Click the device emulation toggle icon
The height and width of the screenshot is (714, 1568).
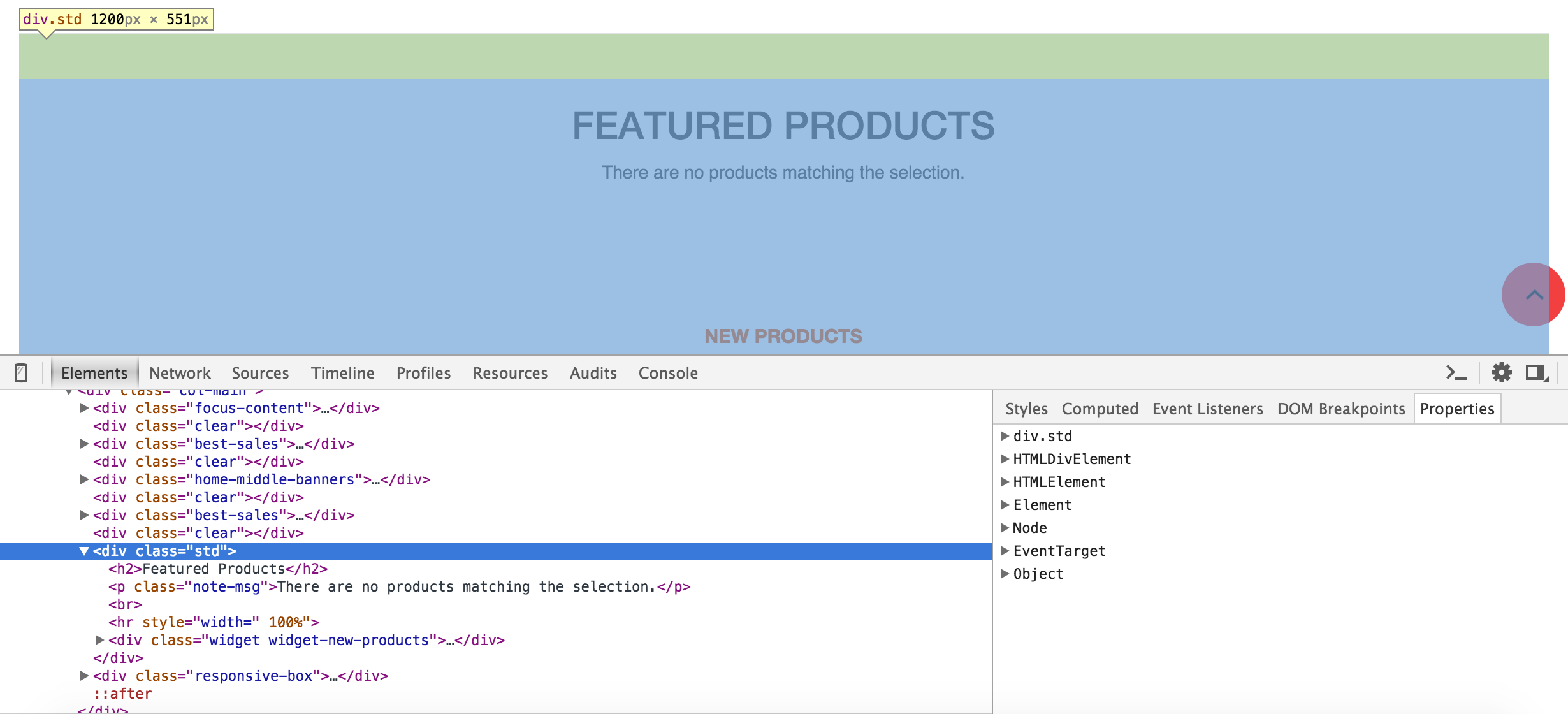22,372
